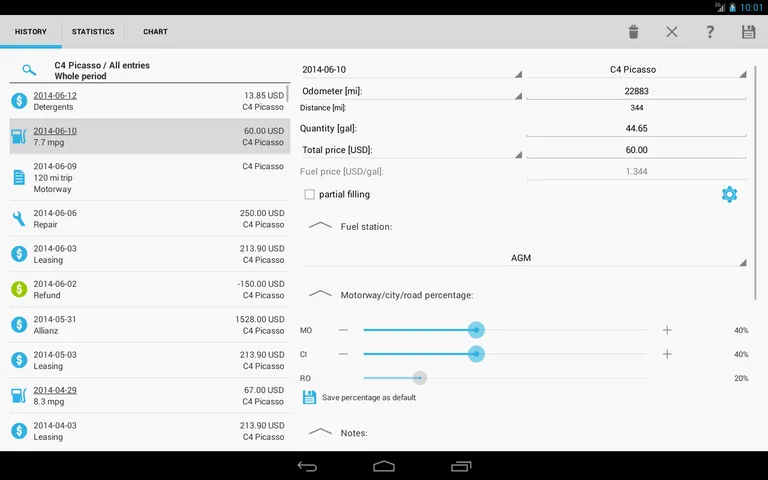768x480 pixels.
Task: Open help with the question mark icon
Action: pos(710,32)
